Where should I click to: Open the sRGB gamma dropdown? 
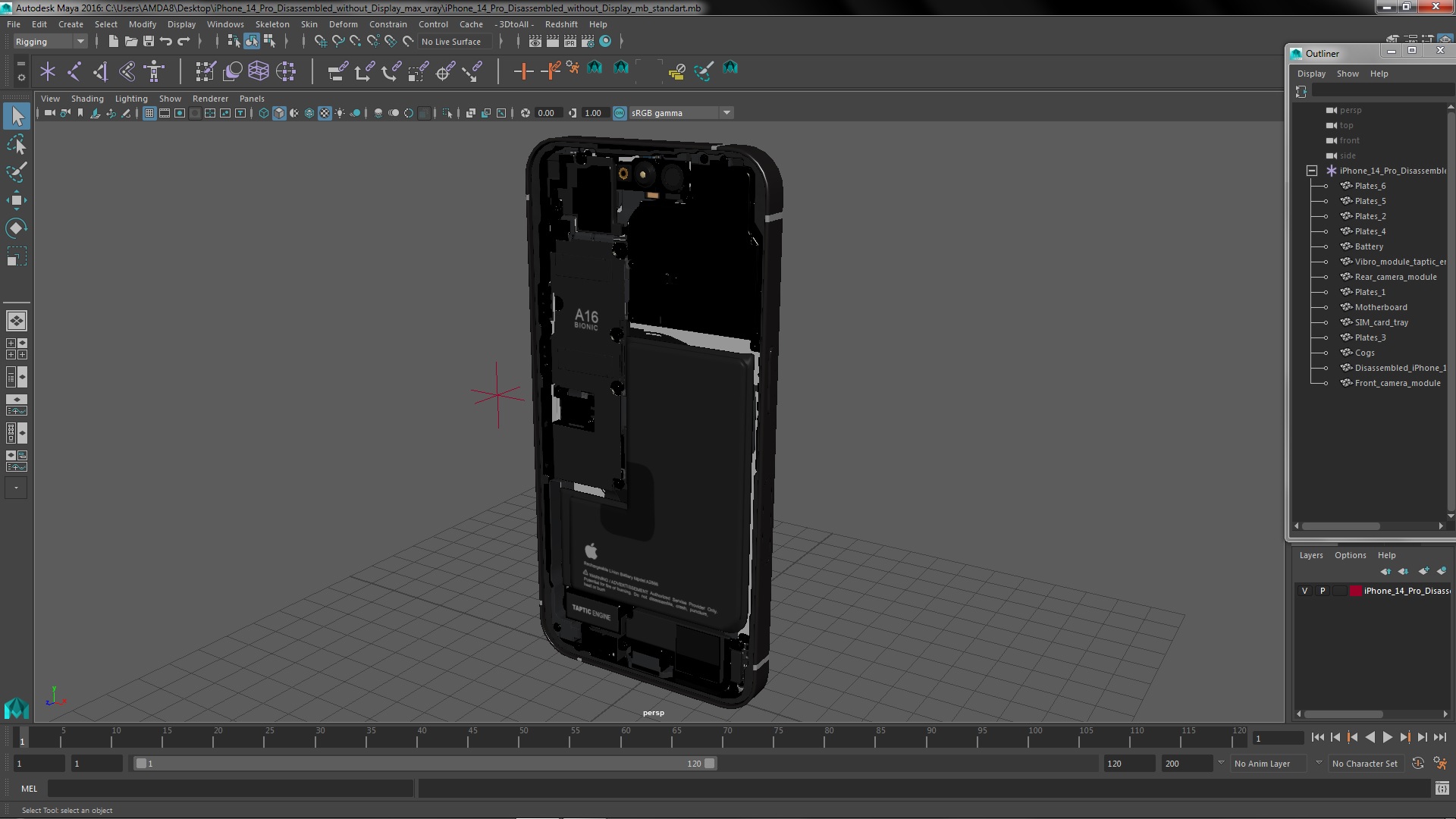click(x=681, y=113)
